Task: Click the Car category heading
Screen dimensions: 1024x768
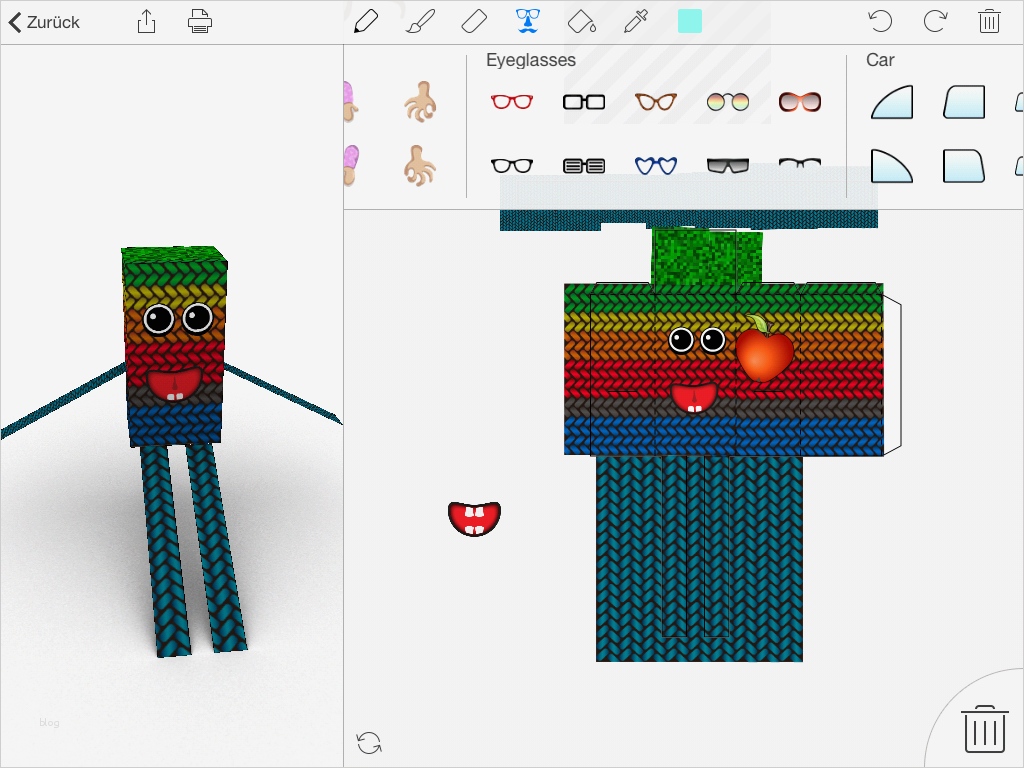Action: coord(880,60)
